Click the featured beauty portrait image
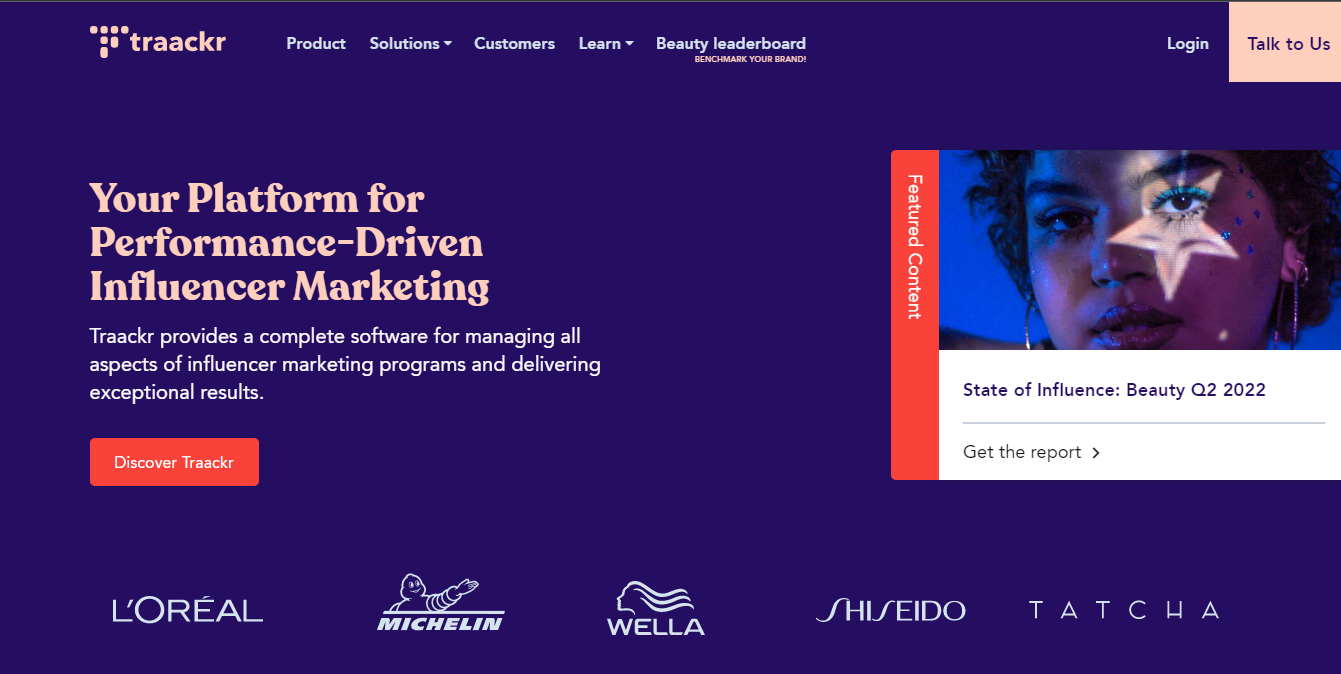This screenshot has height=674, width=1341. (1140, 250)
